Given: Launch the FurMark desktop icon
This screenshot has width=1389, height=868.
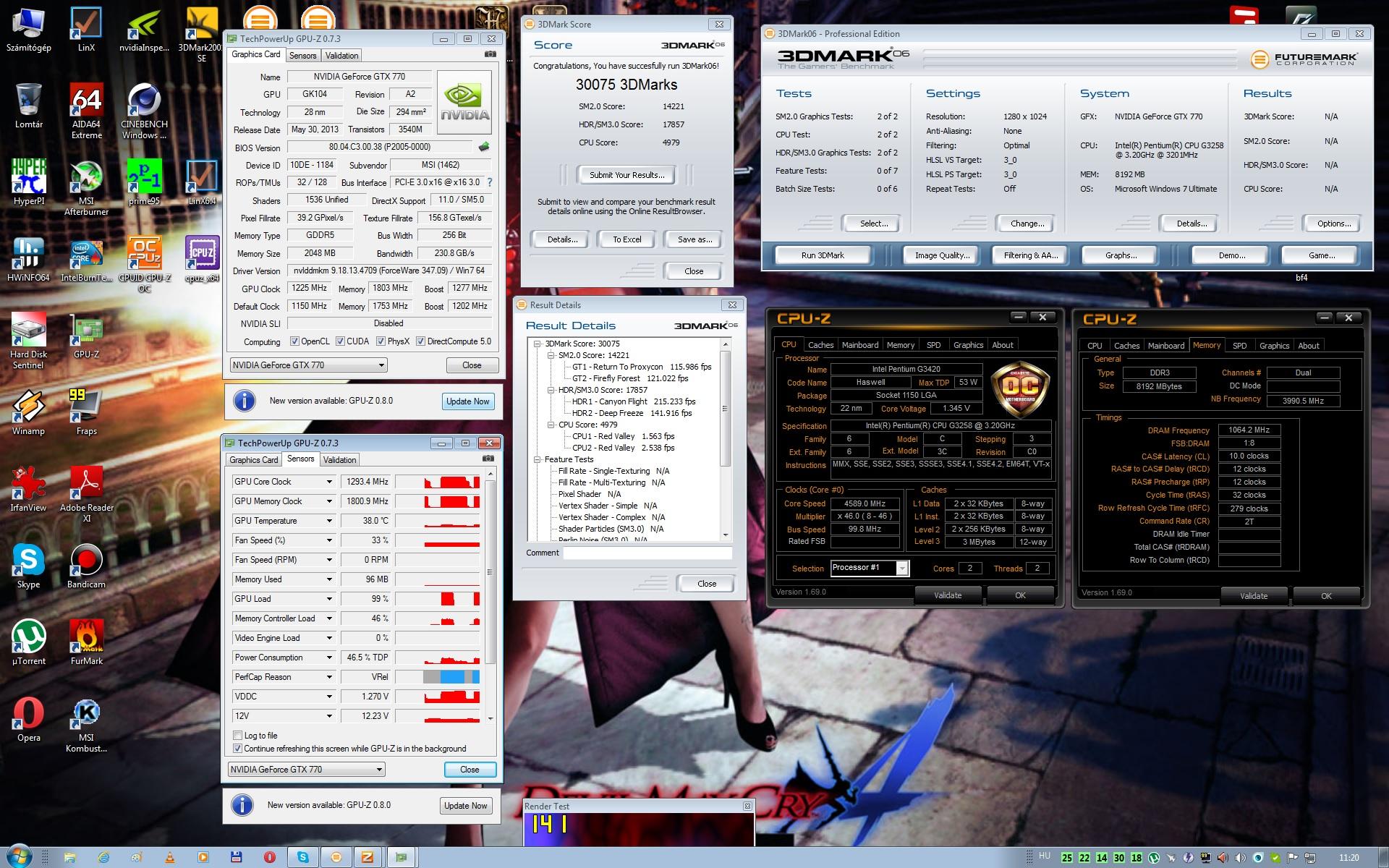Looking at the screenshot, I should point(86,642).
